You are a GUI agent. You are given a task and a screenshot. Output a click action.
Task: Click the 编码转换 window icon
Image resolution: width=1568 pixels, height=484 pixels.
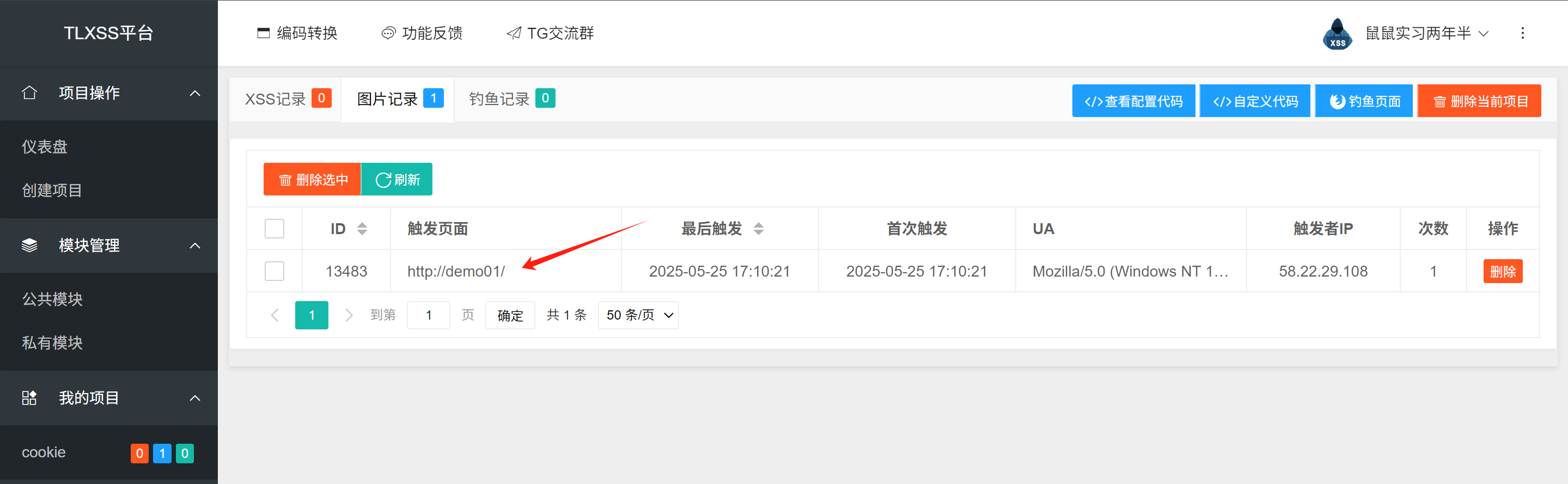pos(263,34)
